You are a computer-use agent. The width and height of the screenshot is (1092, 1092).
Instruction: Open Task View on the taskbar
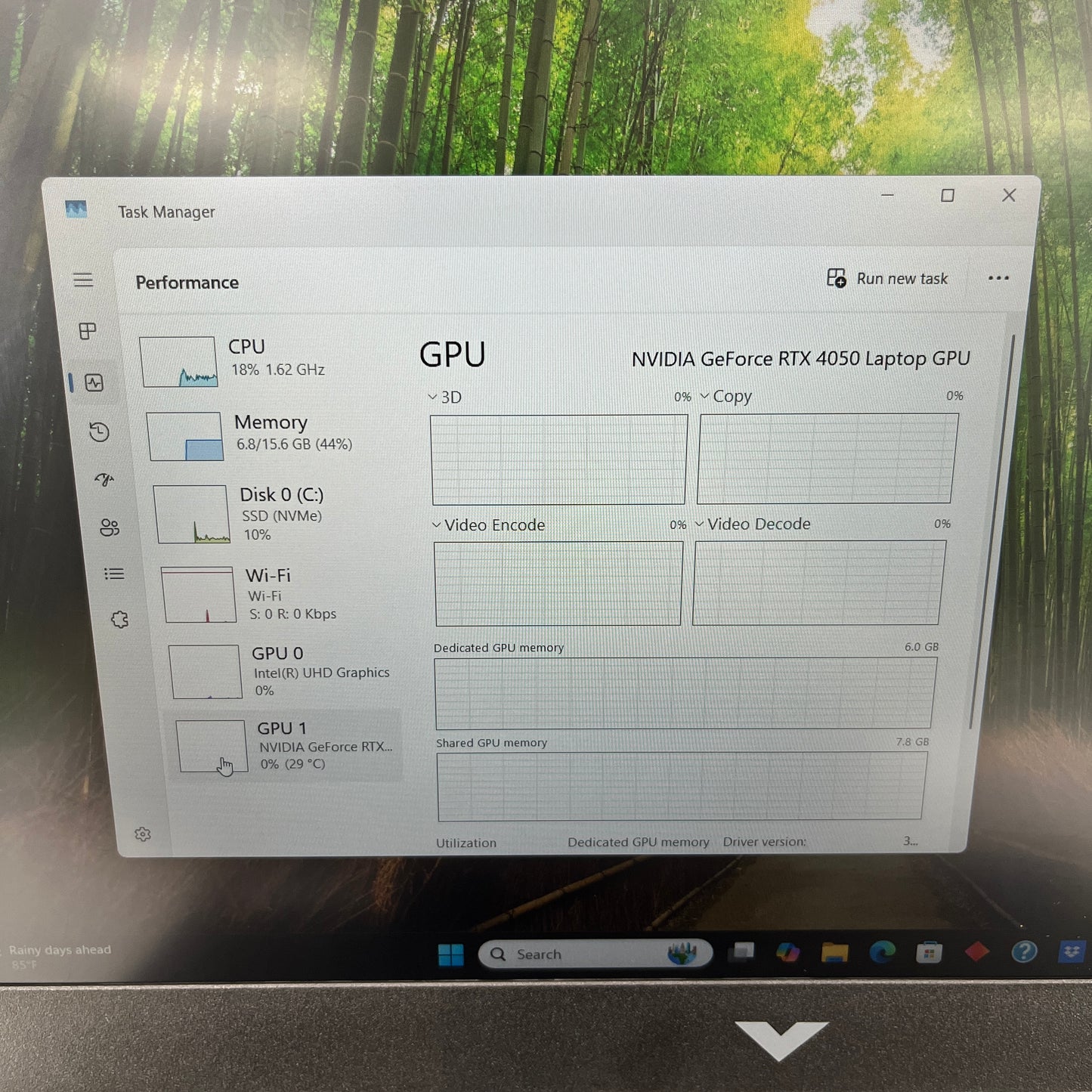pyautogui.click(x=741, y=952)
